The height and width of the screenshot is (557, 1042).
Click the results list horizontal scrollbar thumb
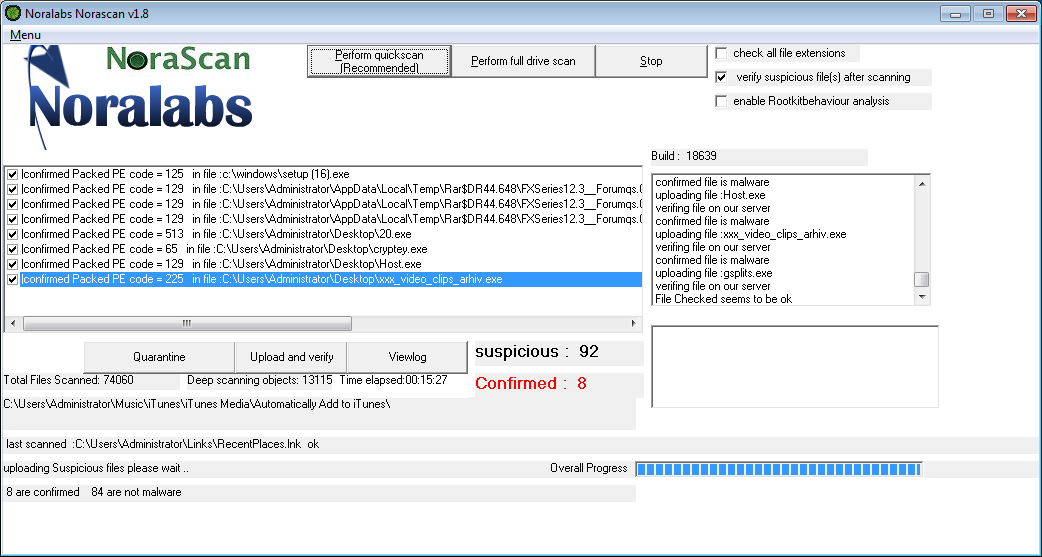point(187,324)
